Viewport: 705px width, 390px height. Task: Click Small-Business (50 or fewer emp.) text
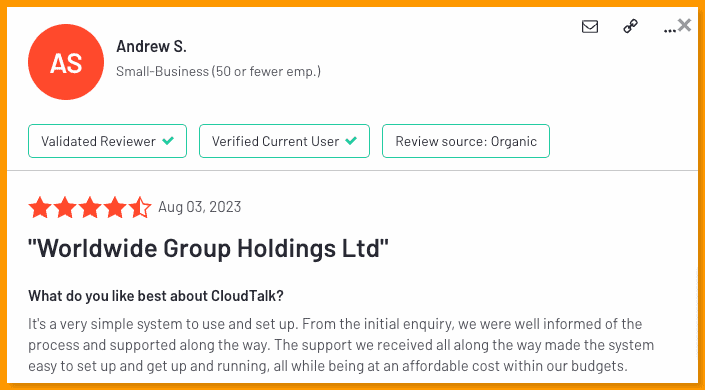tap(219, 71)
